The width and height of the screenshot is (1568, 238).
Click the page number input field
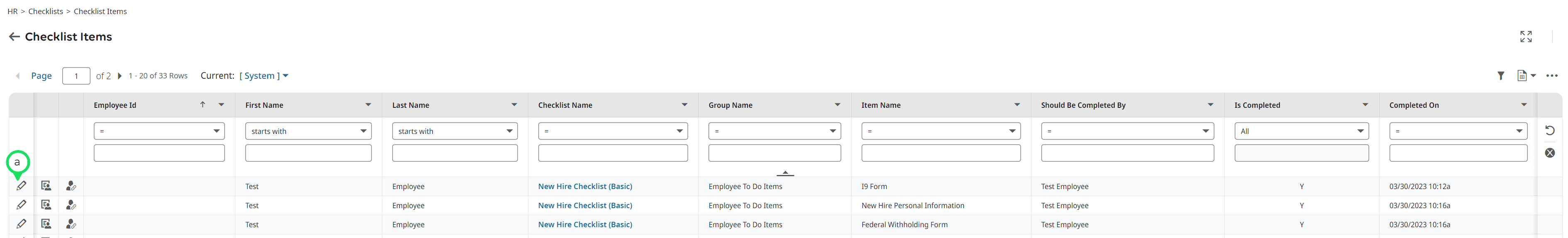coord(76,76)
